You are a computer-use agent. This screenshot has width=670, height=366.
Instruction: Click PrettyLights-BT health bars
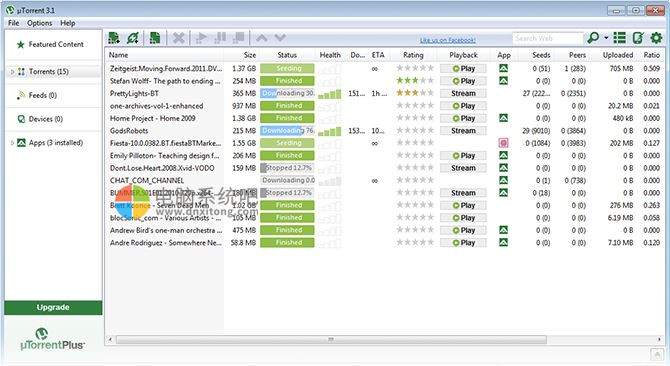(330, 94)
